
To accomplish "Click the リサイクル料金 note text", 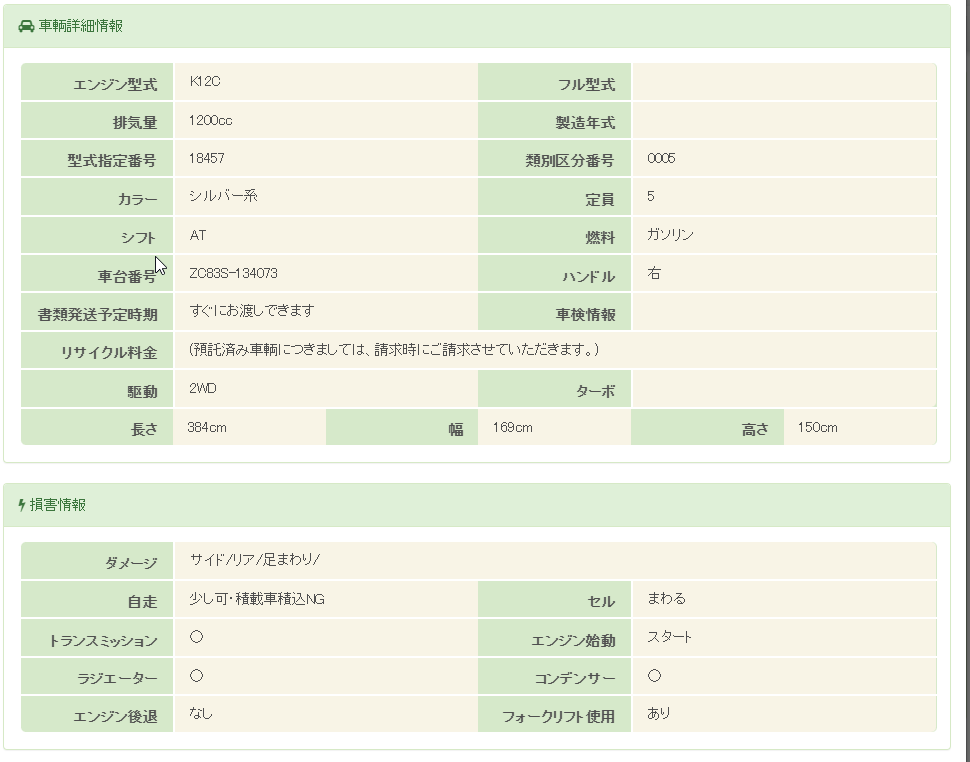I will coord(394,350).
